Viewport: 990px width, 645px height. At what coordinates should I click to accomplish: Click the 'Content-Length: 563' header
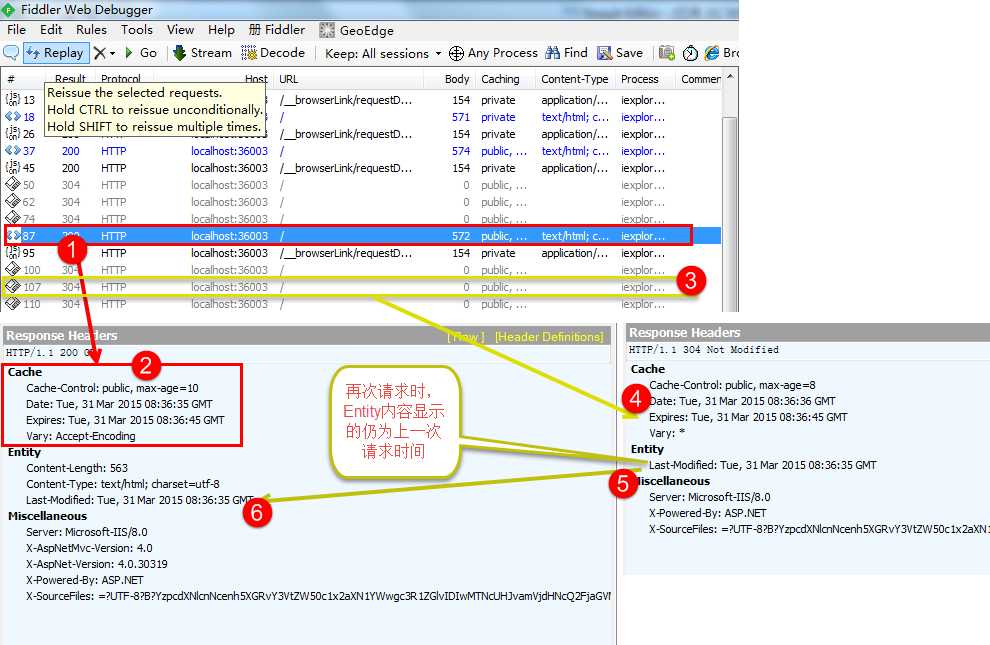(x=77, y=468)
